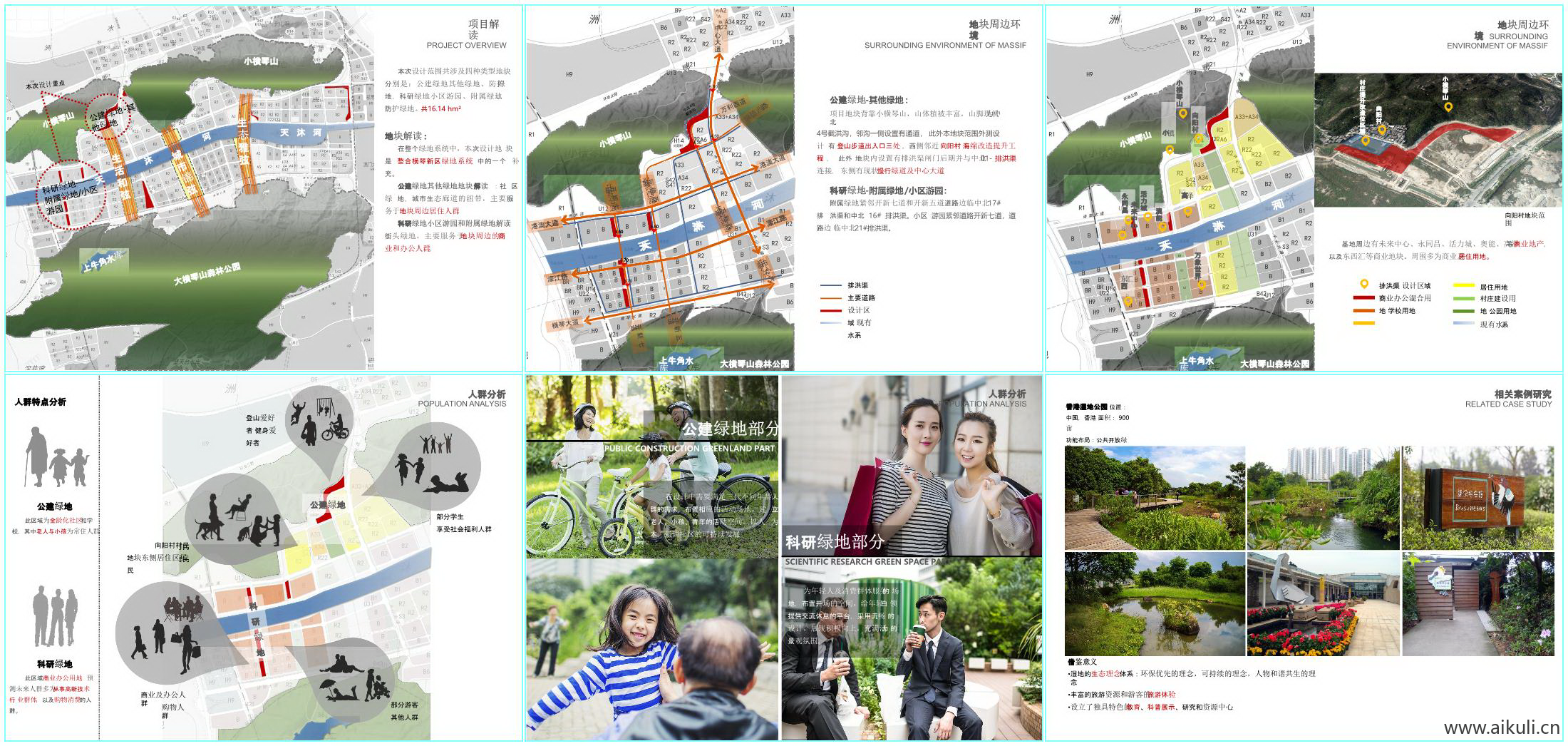Open the pond with small island photo
This screenshot has height=746, width=1568.
pyautogui.click(x=1155, y=603)
